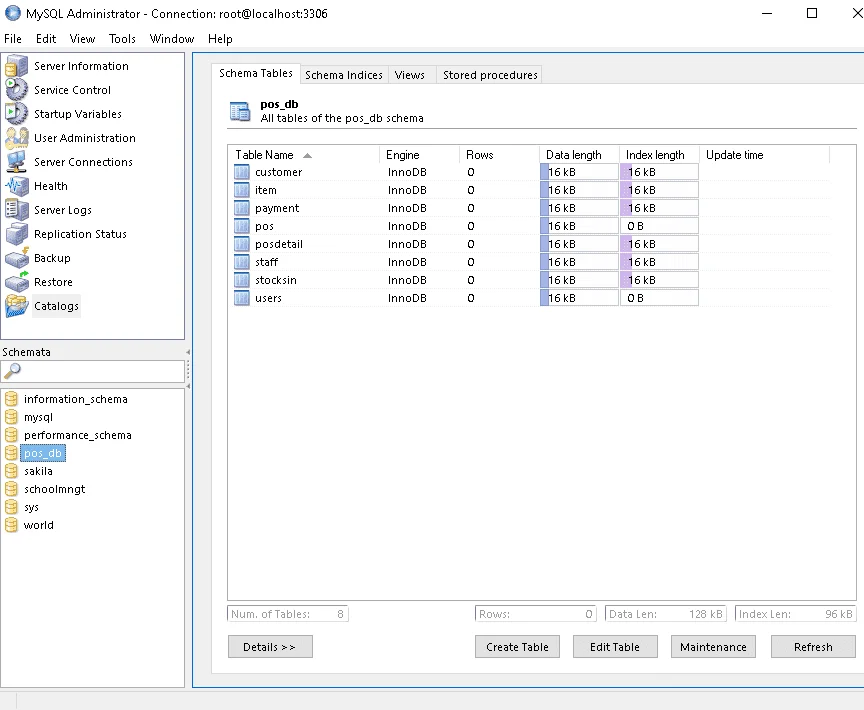Select the Schema Tables tab
The height and width of the screenshot is (710, 864).
point(256,73)
